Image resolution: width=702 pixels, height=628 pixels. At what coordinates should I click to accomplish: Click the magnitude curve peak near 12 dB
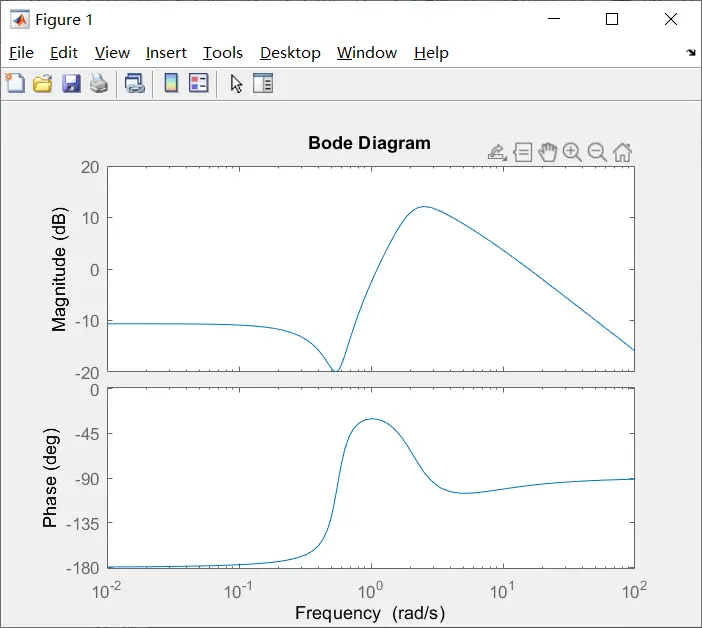point(424,207)
